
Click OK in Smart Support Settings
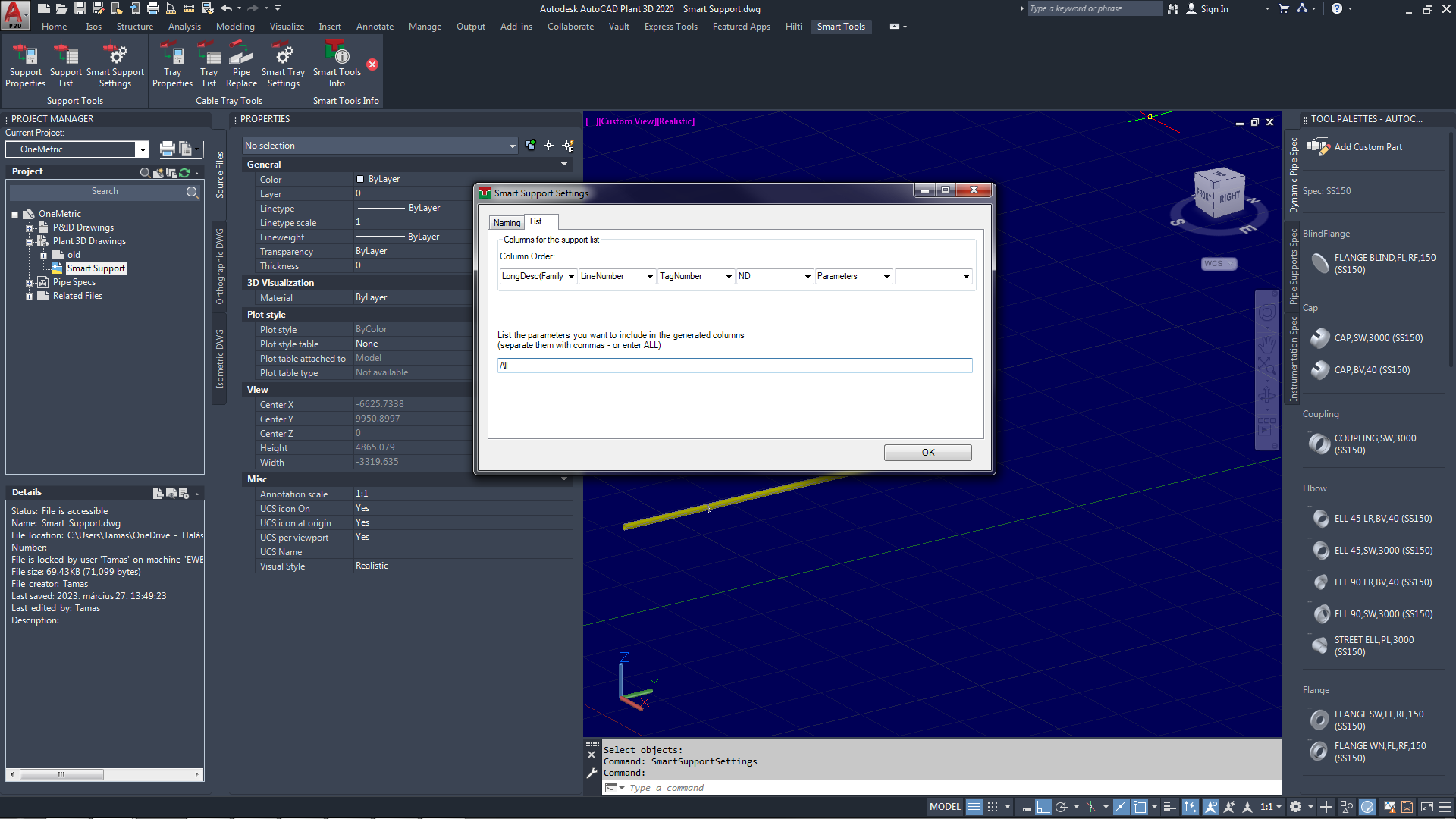927,453
